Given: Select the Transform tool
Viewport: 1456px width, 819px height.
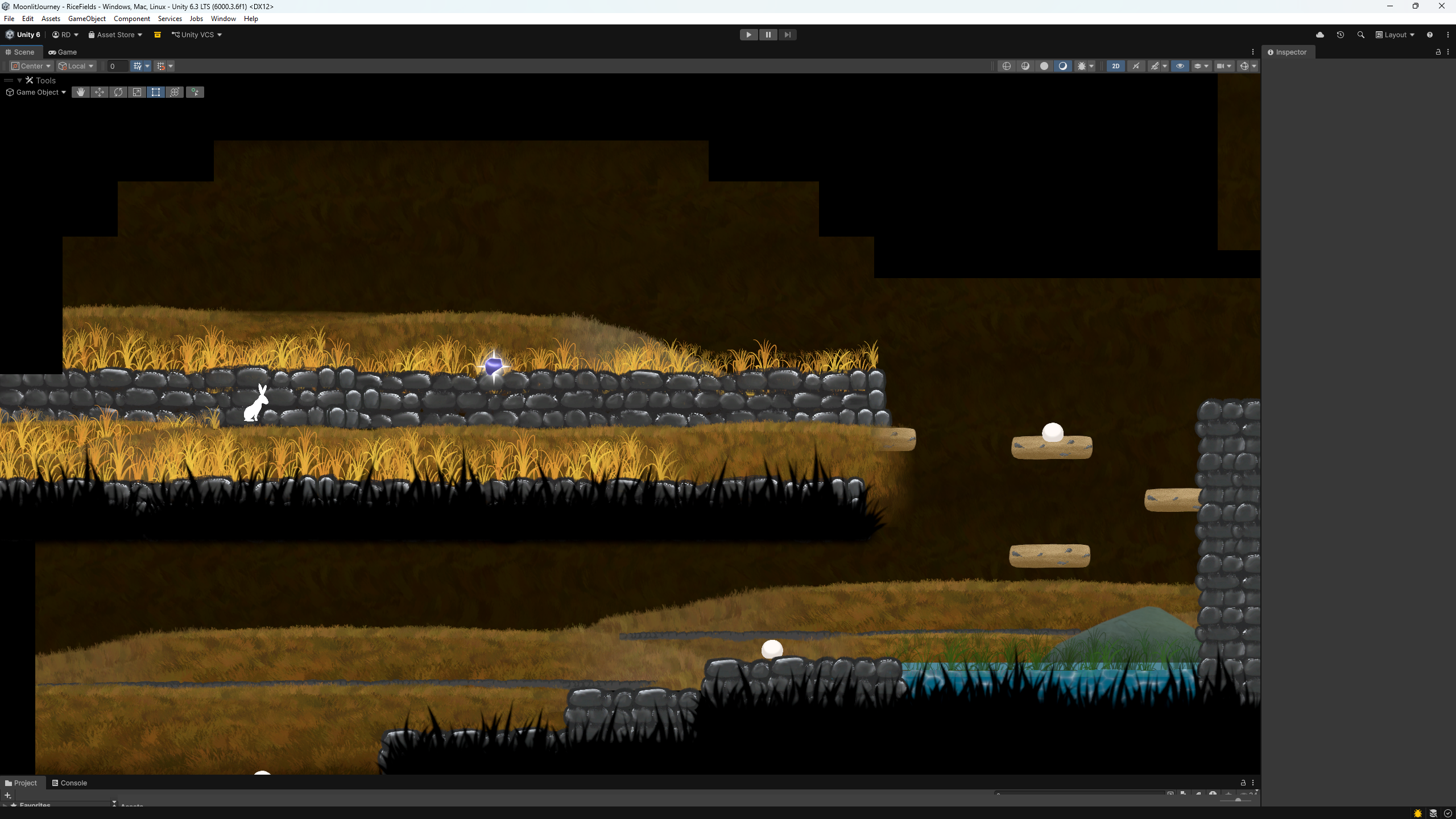Looking at the screenshot, I should point(175,92).
